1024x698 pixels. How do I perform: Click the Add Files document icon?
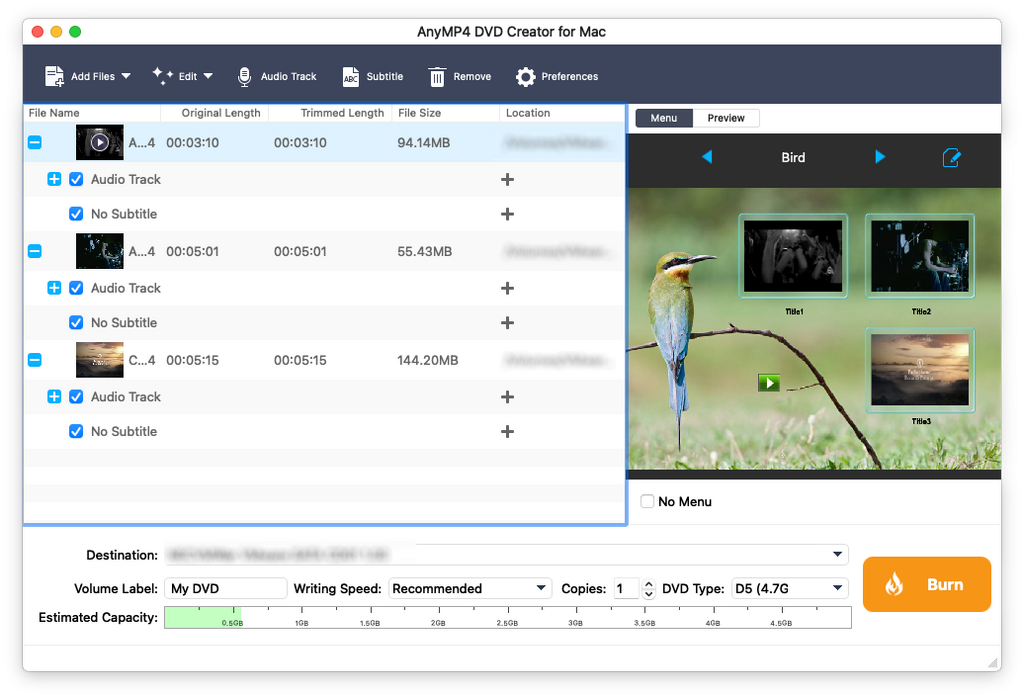54,76
